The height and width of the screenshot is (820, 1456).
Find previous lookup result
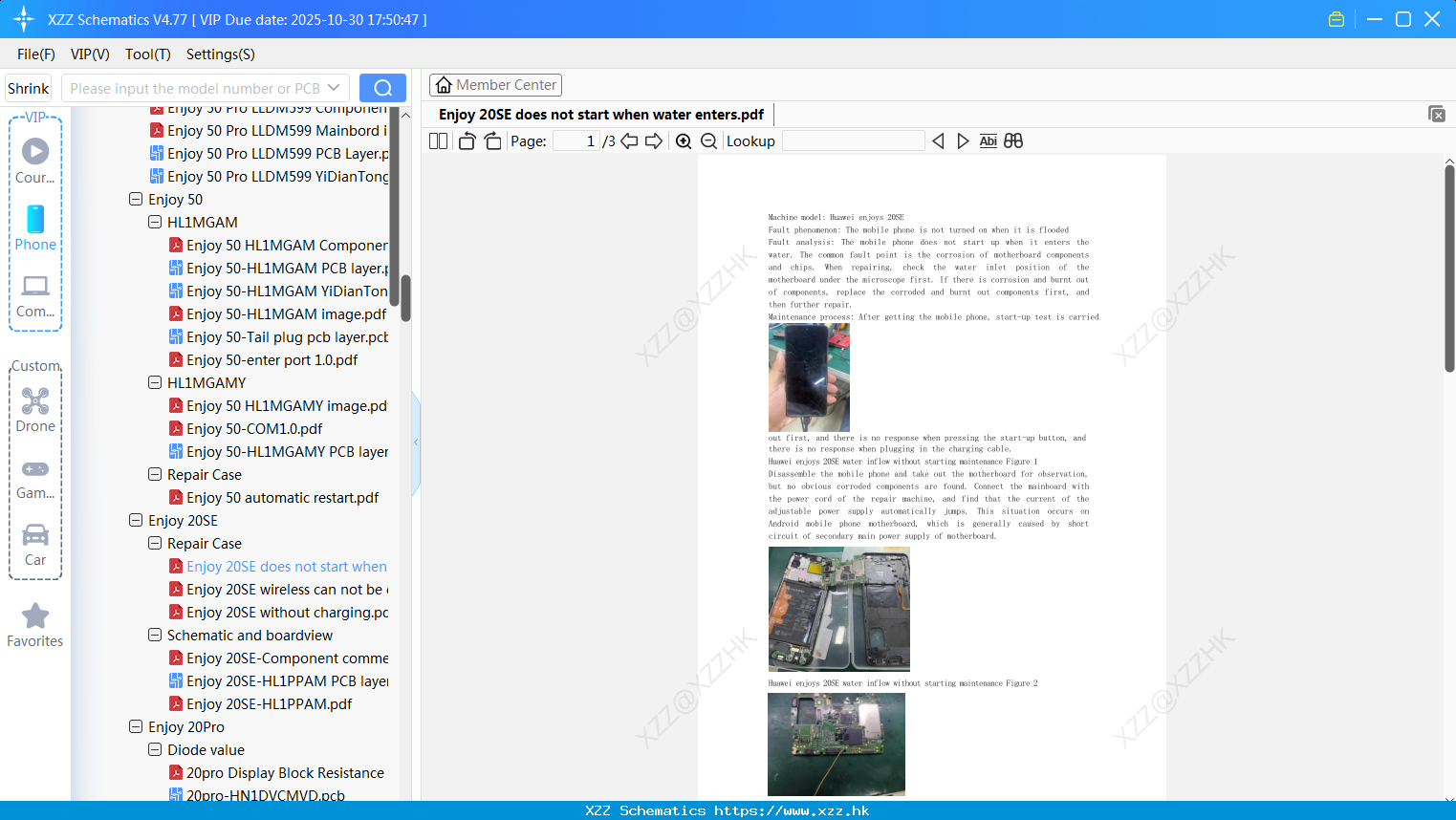pyautogui.click(x=938, y=141)
